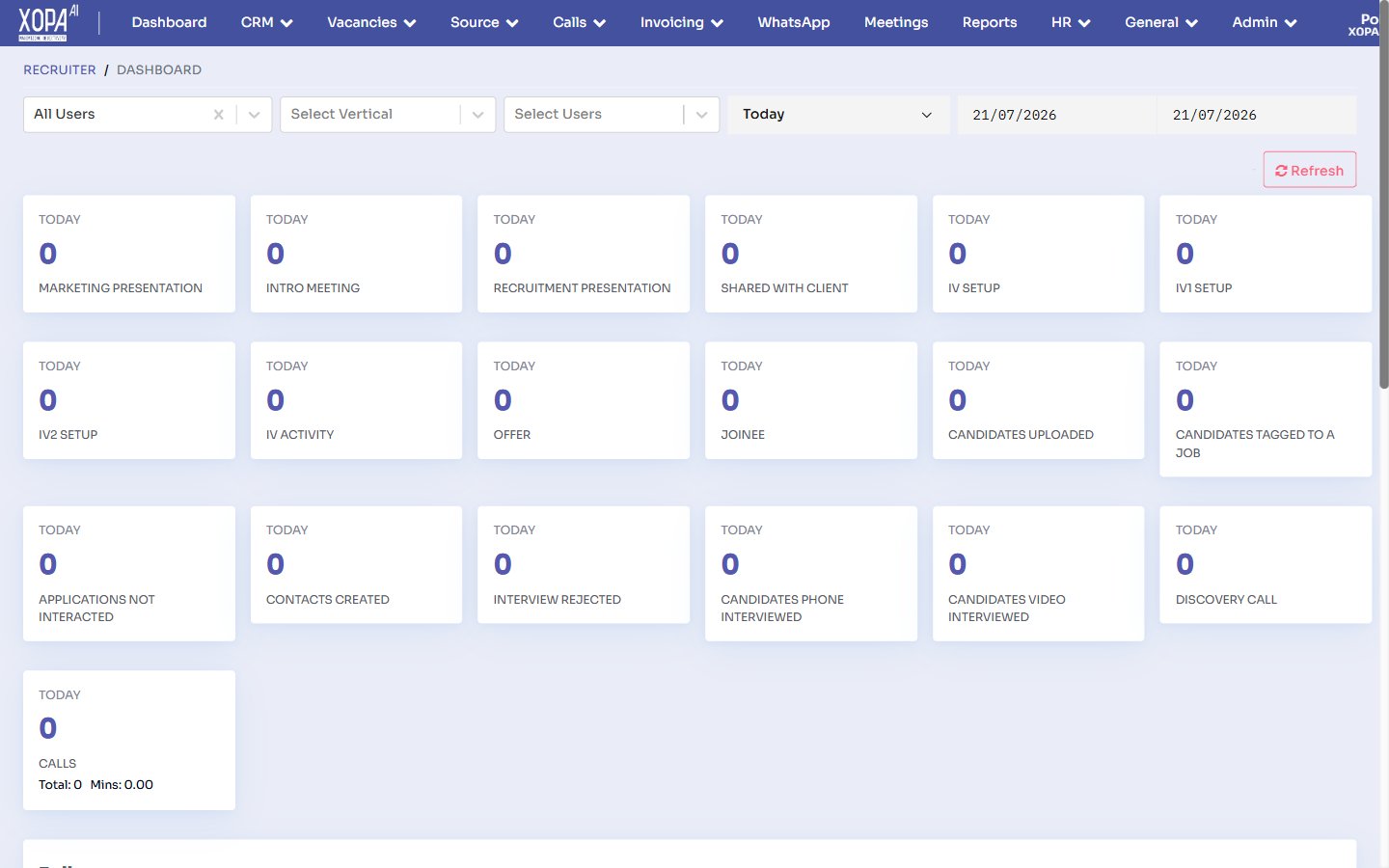The image size is (1389, 868).
Task: Open the Joinee card
Action: point(811,400)
